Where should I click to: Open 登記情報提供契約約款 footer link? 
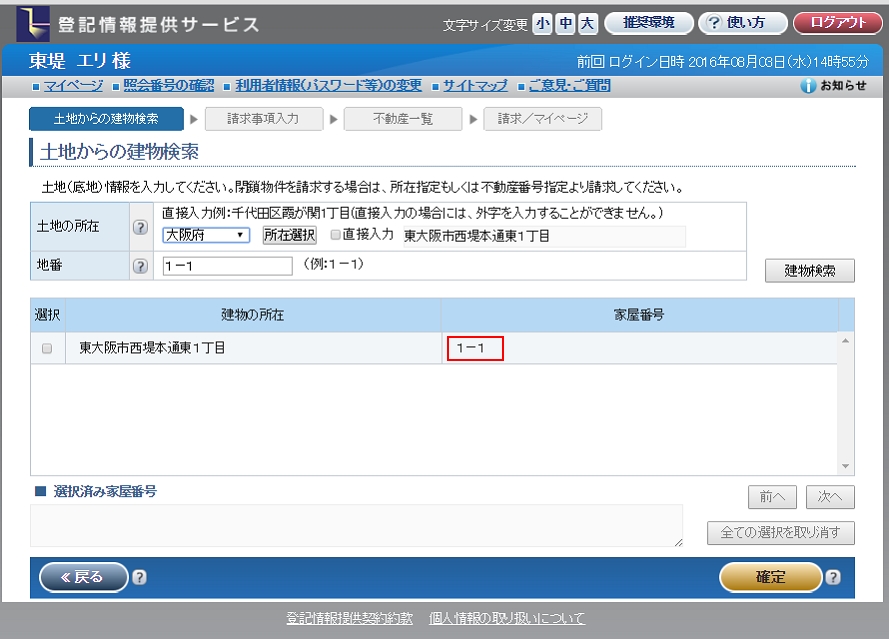click(350, 618)
